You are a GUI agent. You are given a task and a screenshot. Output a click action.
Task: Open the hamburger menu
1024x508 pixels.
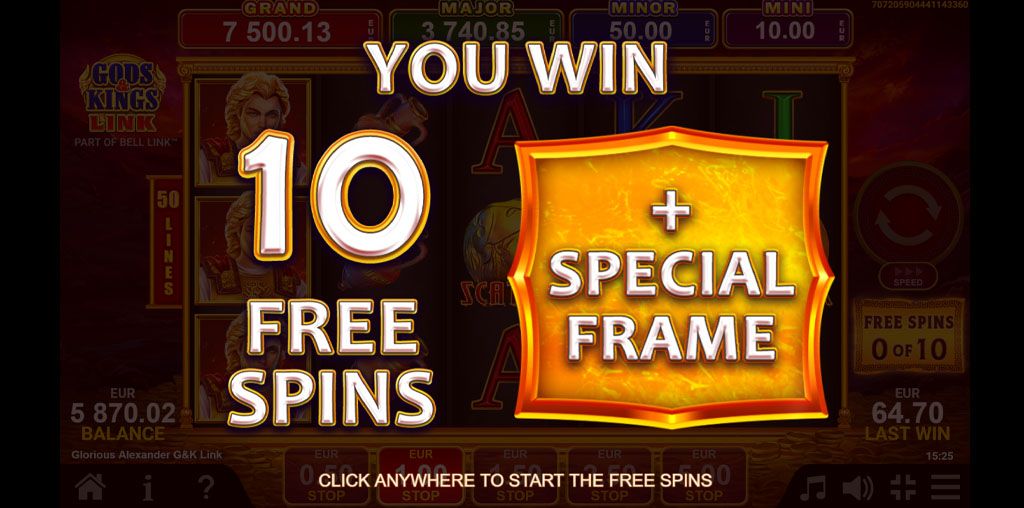945,488
